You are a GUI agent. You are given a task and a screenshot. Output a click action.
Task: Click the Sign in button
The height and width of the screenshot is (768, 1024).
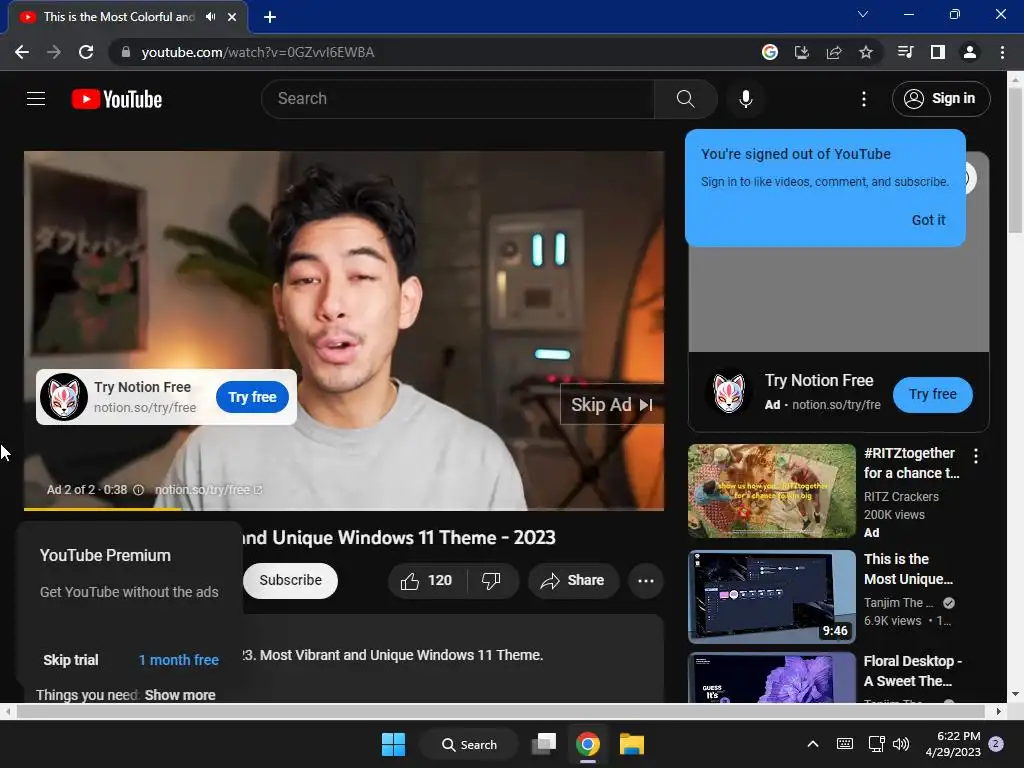[941, 99]
